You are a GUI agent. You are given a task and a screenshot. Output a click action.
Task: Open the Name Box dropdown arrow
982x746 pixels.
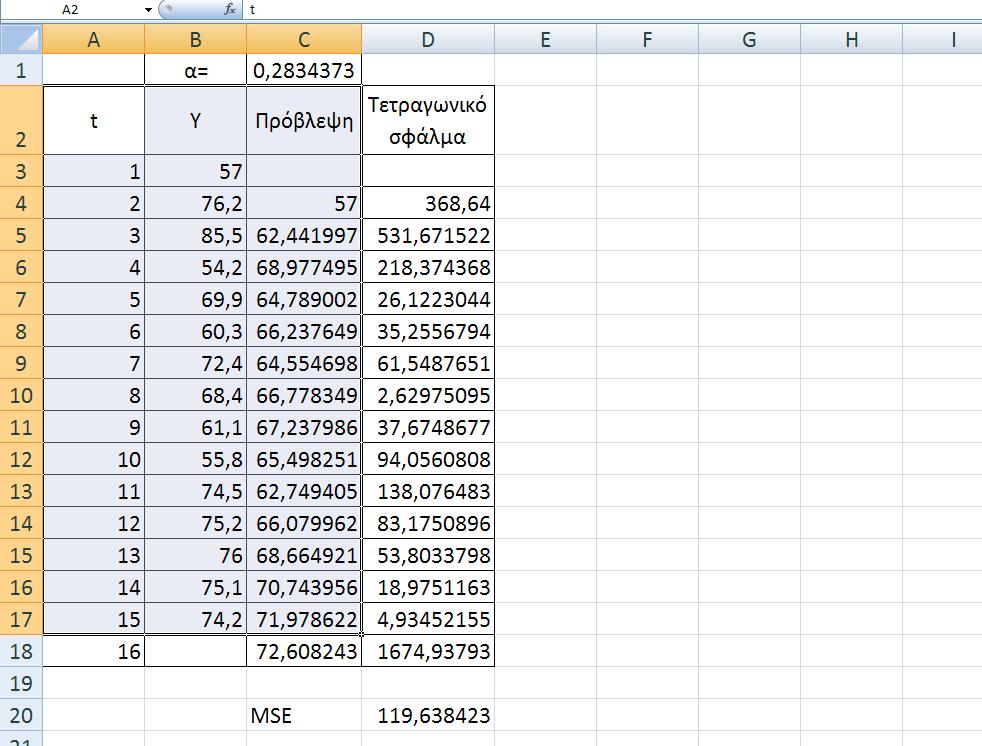(148, 9)
